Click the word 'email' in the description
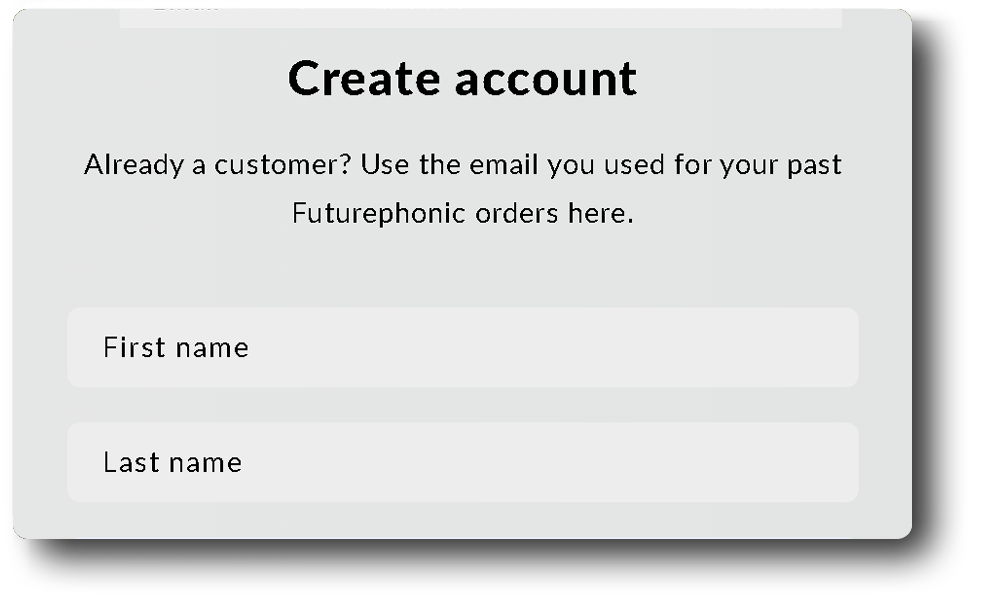Image resolution: width=989 pixels, height=602 pixels. pyautogui.click(x=503, y=165)
